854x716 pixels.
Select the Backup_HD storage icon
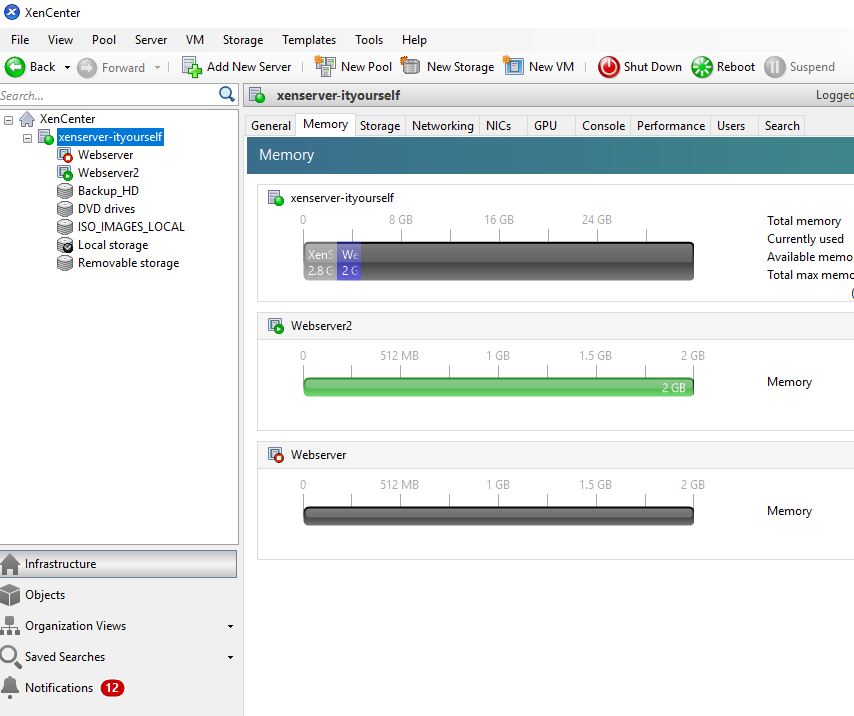(x=65, y=191)
